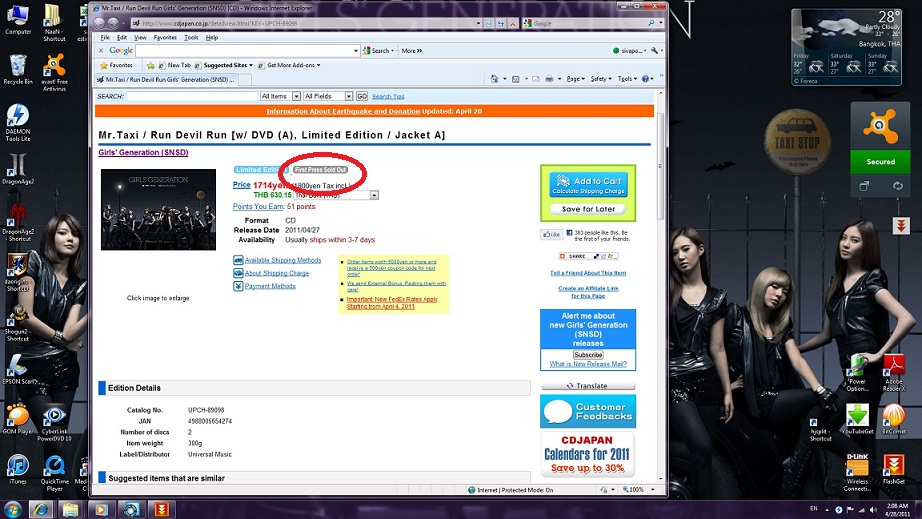Open the Help menu in menu bar
The width and height of the screenshot is (922, 519).
tap(212, 37)
